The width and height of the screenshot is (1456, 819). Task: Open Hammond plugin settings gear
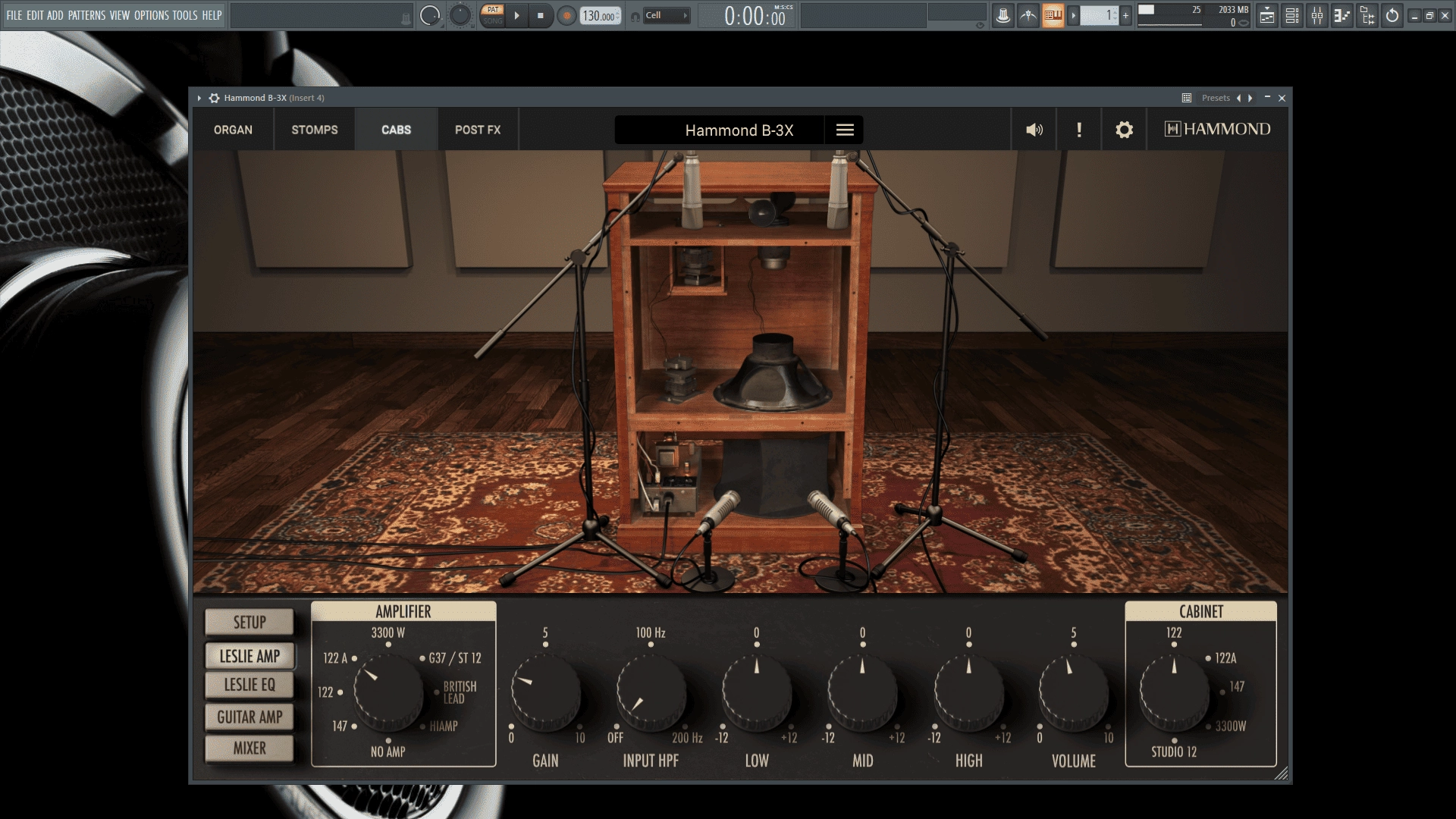pos(1124,130)
